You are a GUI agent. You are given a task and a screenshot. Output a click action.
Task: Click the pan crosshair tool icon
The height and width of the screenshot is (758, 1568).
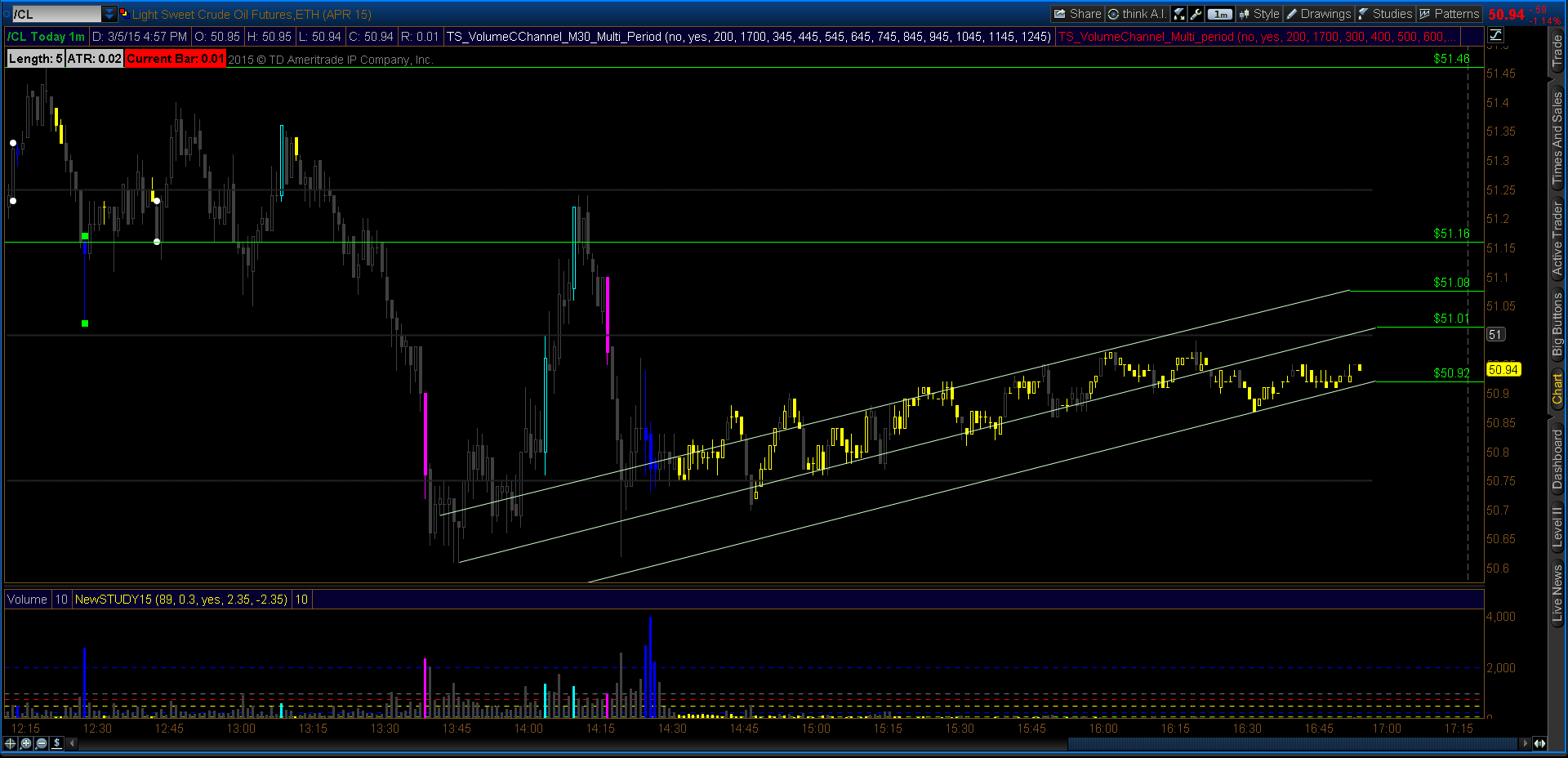(11, 743)
